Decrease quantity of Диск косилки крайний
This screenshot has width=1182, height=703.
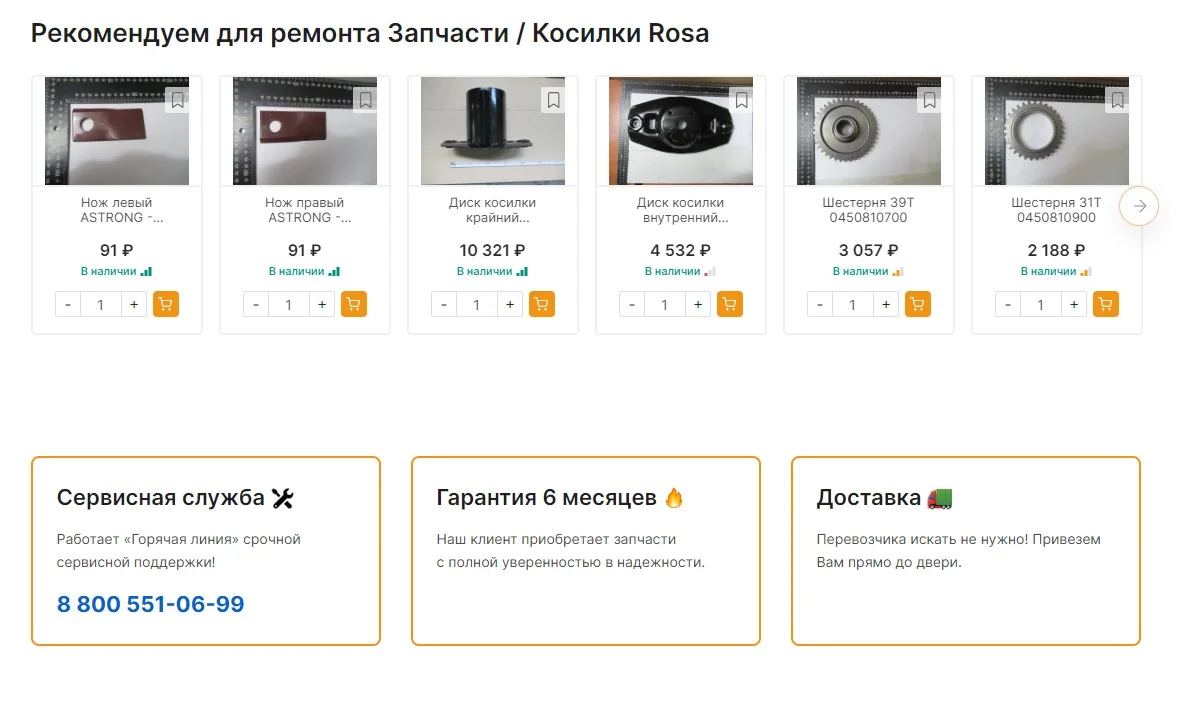[444, 305]
